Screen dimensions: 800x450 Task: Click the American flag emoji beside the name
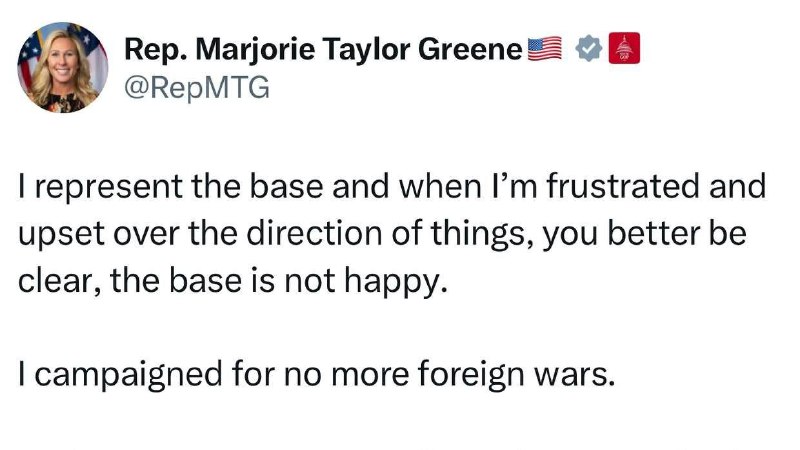[544, 48]
